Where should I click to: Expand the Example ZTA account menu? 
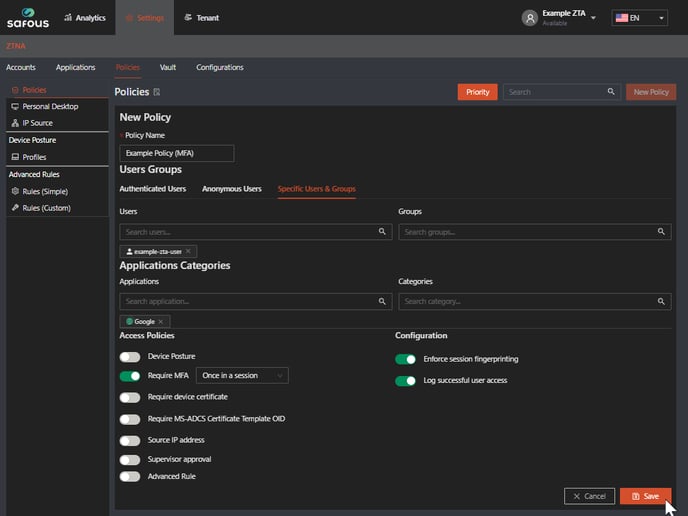593,18
